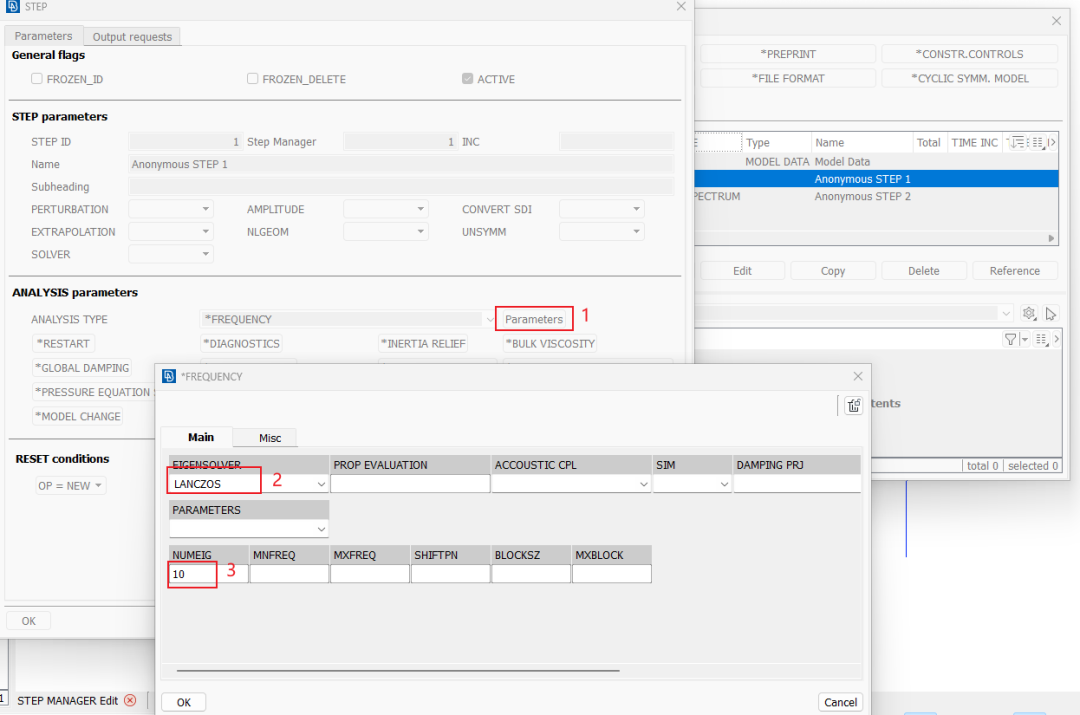The height and width of the screenshot is (715, 1080).
Task: Open the EXTRAPOLATION dropdown
Action: (171, 231)
